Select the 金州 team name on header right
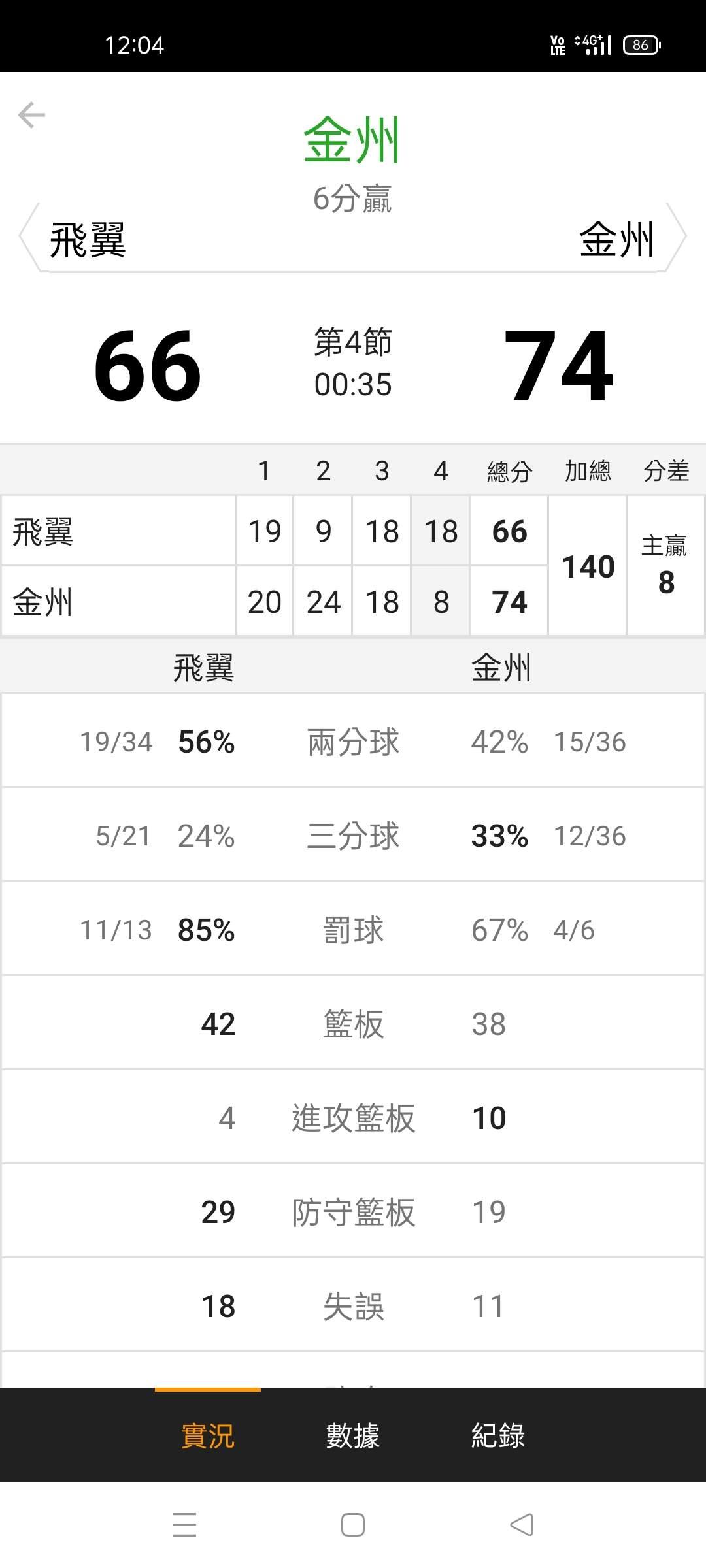The image size is (706, 1568). [x=617, y=239]
